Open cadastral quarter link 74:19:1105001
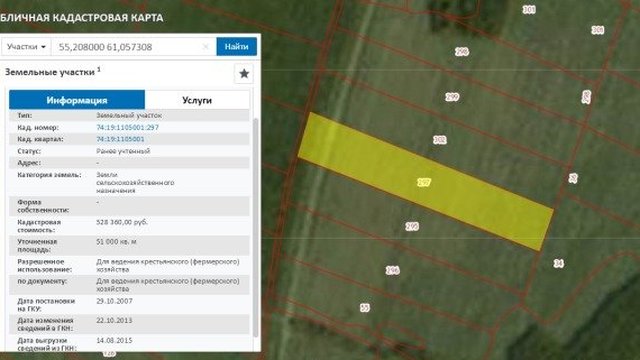Screen dimensions: 640x360 point(120,139)
